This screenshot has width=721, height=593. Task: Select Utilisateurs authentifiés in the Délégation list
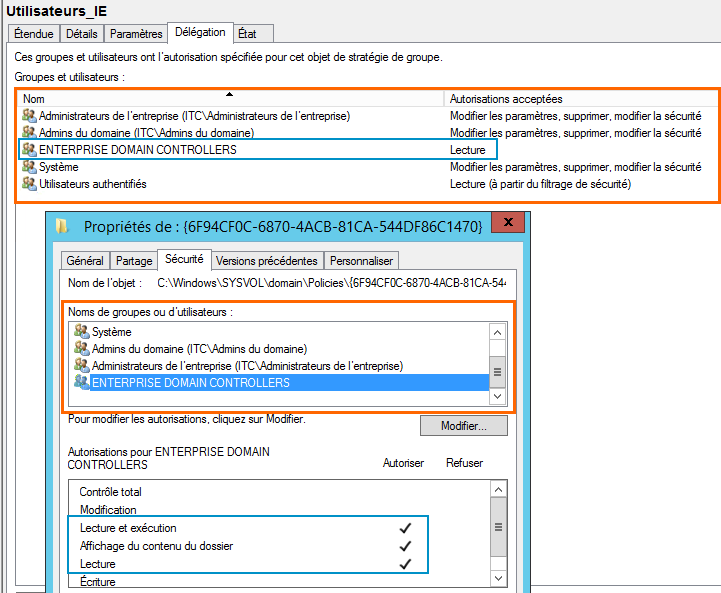tap(368, 184)
